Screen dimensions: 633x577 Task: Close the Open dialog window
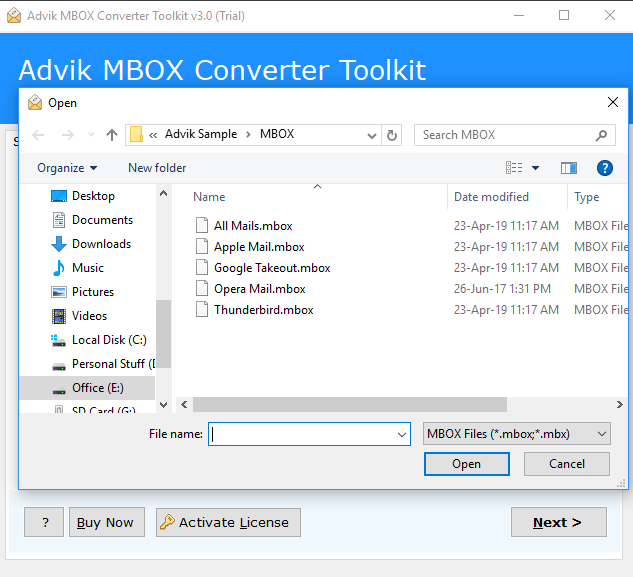(x=613, y=102)
